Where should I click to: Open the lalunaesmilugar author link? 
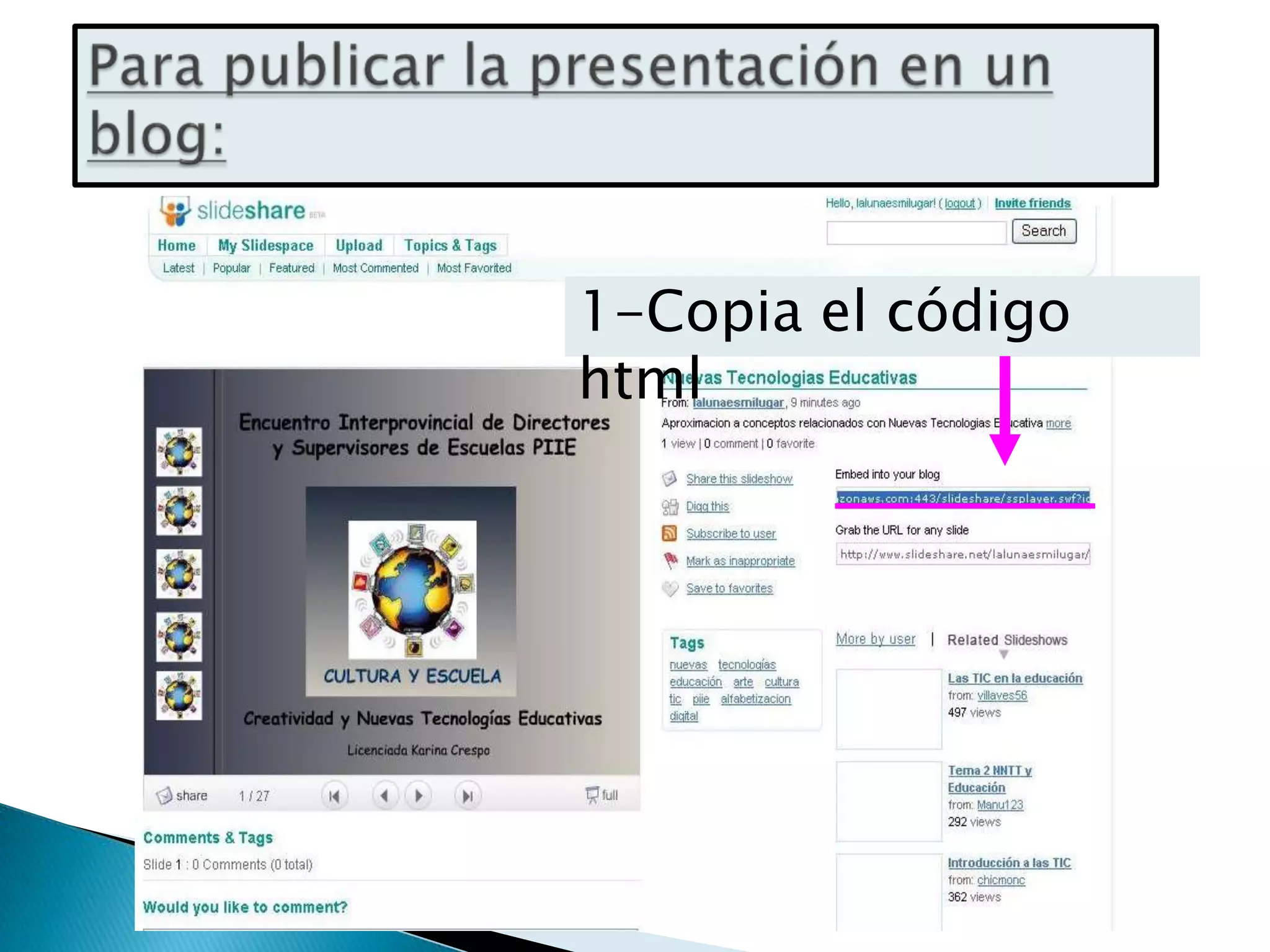[x=738, y=403]
